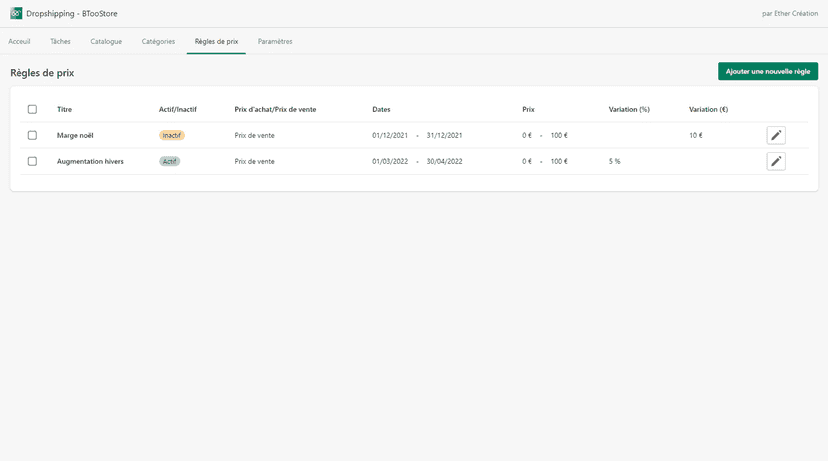Check the Augmentation hivers row checkbox
This screenshot has width=828, height=466.
(x=32, y=161)
